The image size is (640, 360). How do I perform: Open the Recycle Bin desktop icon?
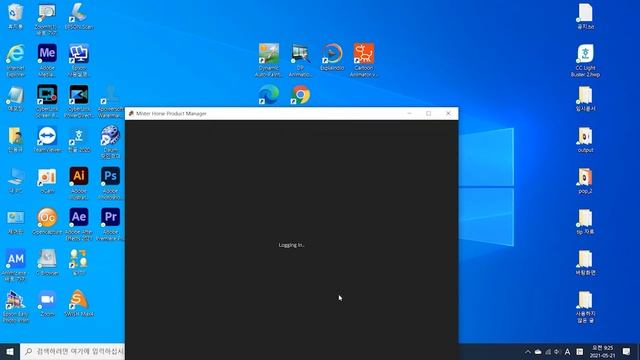coord(16,16)
